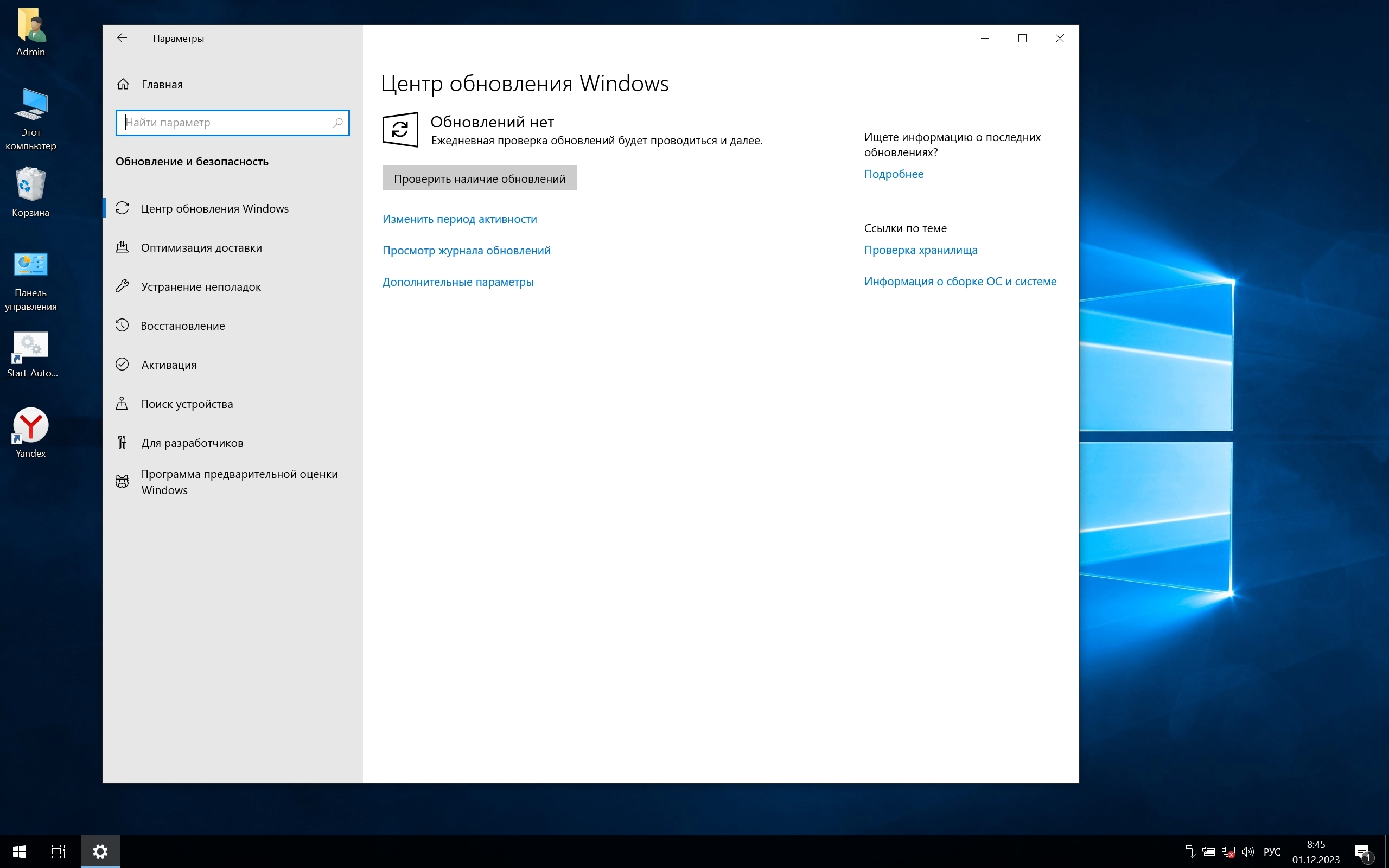The height and width of the screenshot is (868, 1389).
Task: Open Активация settings page
Action: pos(169,365)
